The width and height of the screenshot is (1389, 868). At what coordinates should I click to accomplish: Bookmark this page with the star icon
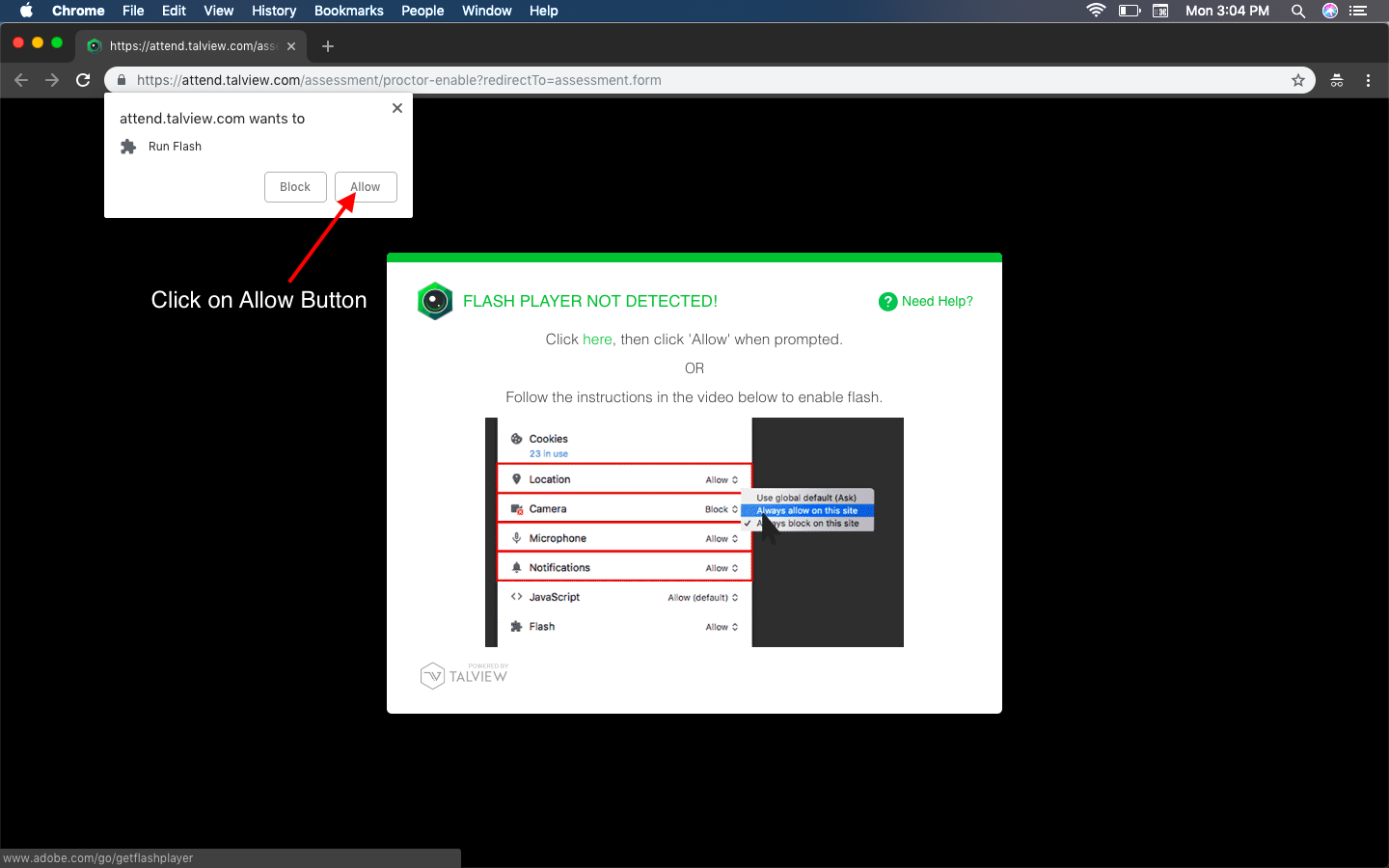pos(1298,80)
